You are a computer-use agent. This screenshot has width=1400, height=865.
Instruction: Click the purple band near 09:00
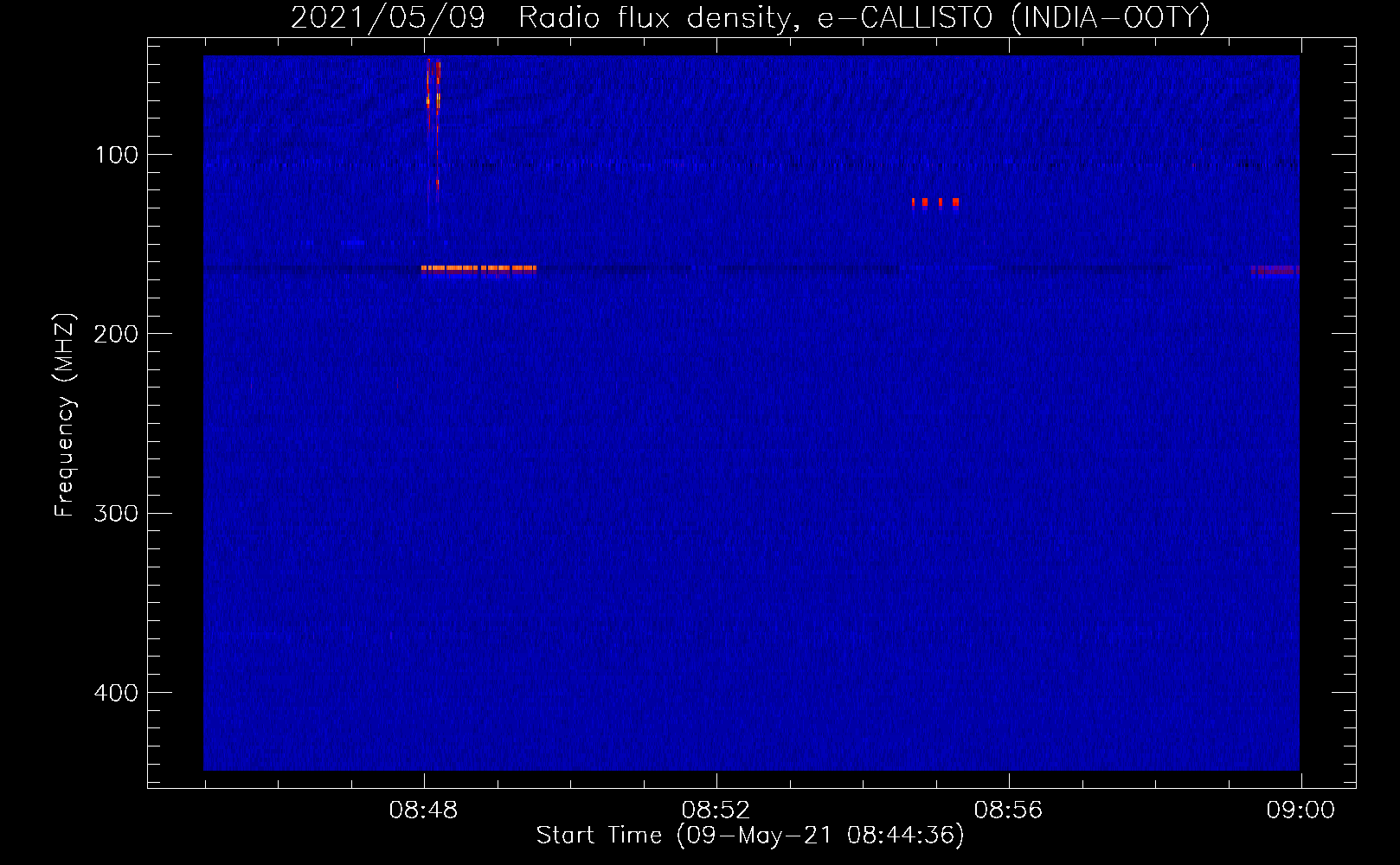1275,271
